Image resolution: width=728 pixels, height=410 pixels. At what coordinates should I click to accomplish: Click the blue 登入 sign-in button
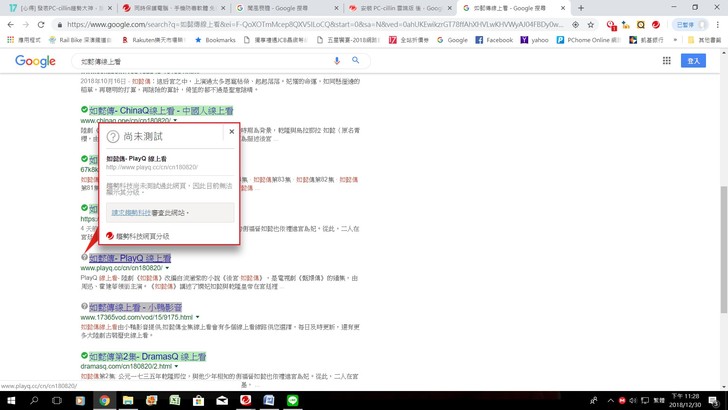pyautogui.click(x=693, y=61)
